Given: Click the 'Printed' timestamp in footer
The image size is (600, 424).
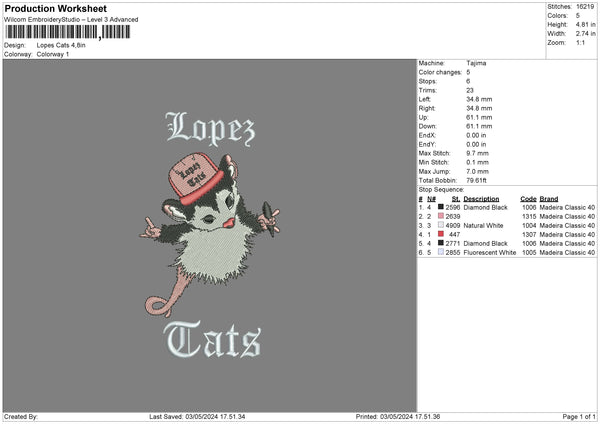Looking at the screenshot, I should (398, 417).
